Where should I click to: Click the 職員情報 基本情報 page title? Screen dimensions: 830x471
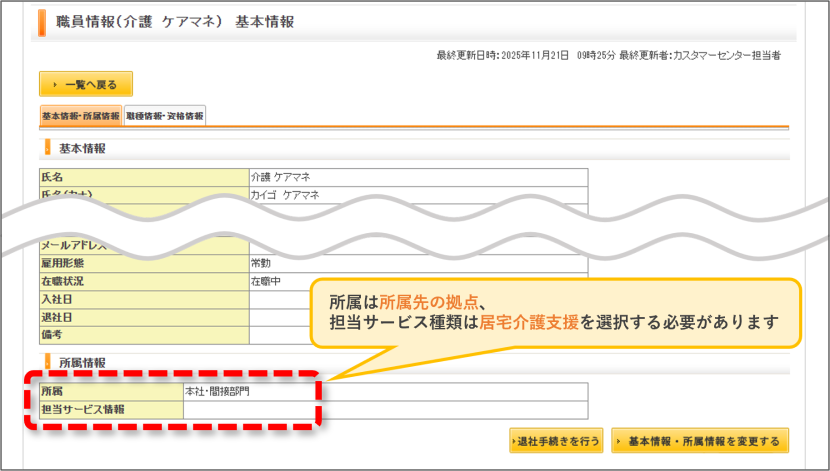175,22
